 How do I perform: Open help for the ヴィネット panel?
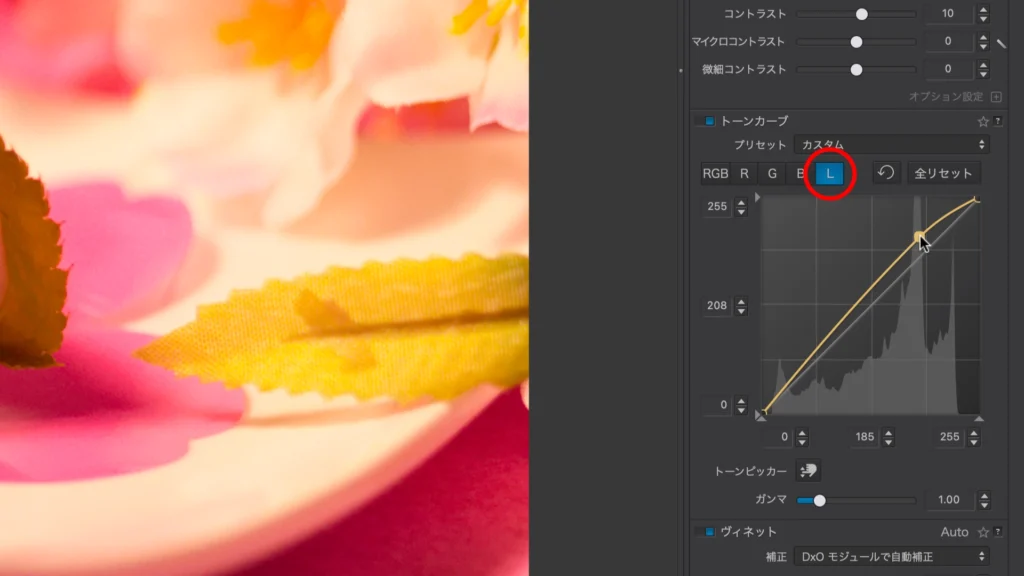998,532
